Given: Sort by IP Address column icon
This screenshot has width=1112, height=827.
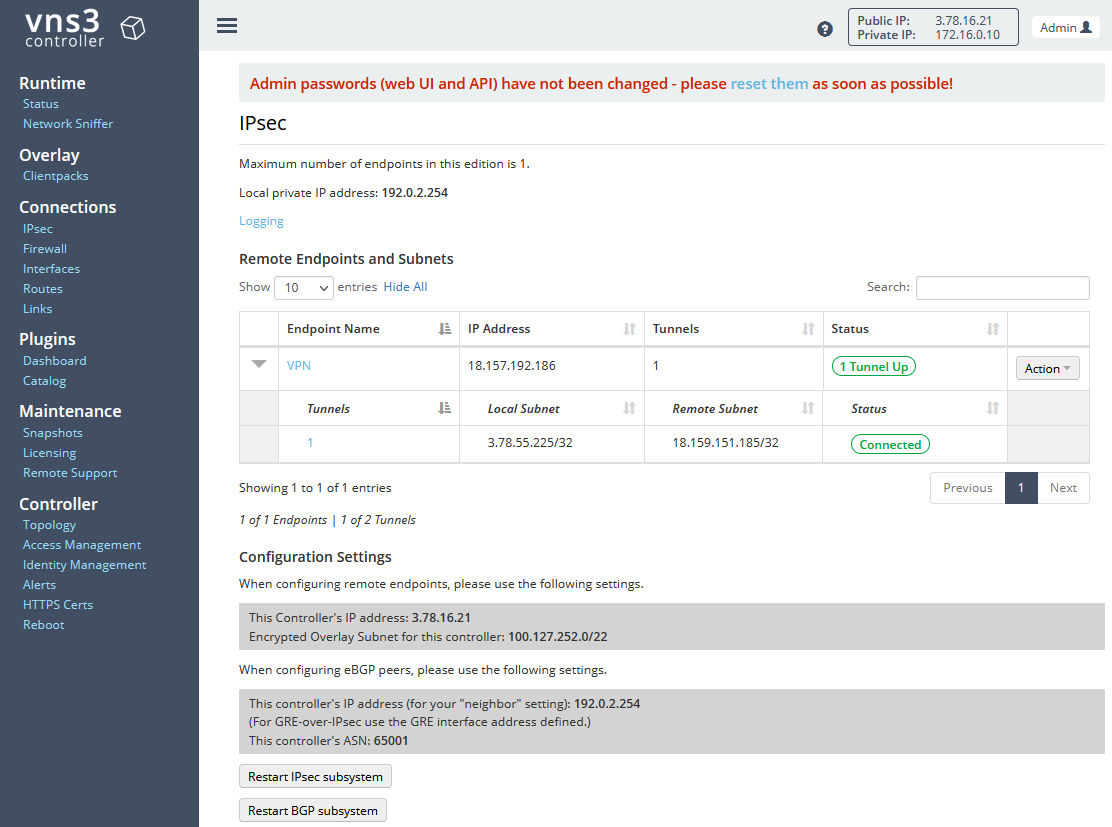Looking at the screenshot, I should 629,329.
